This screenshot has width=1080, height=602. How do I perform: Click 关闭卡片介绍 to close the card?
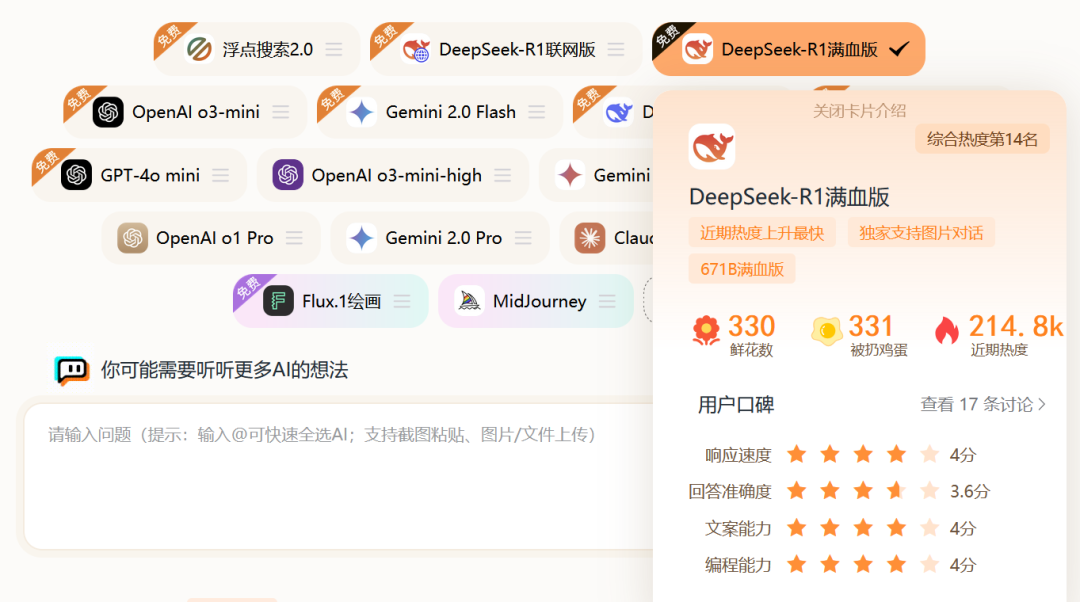click(859, 111)
